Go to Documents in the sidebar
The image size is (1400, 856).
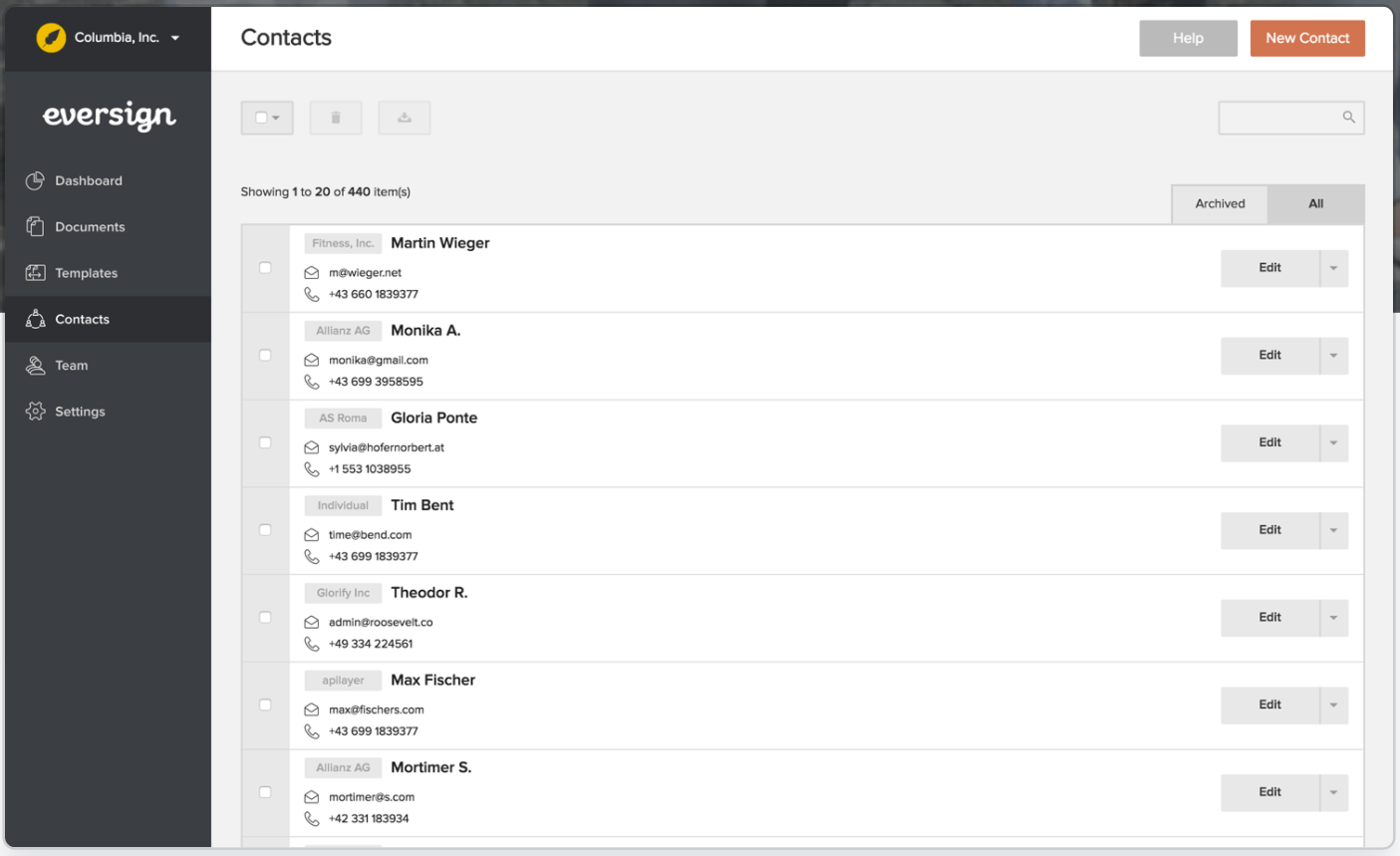click(90, 227)
